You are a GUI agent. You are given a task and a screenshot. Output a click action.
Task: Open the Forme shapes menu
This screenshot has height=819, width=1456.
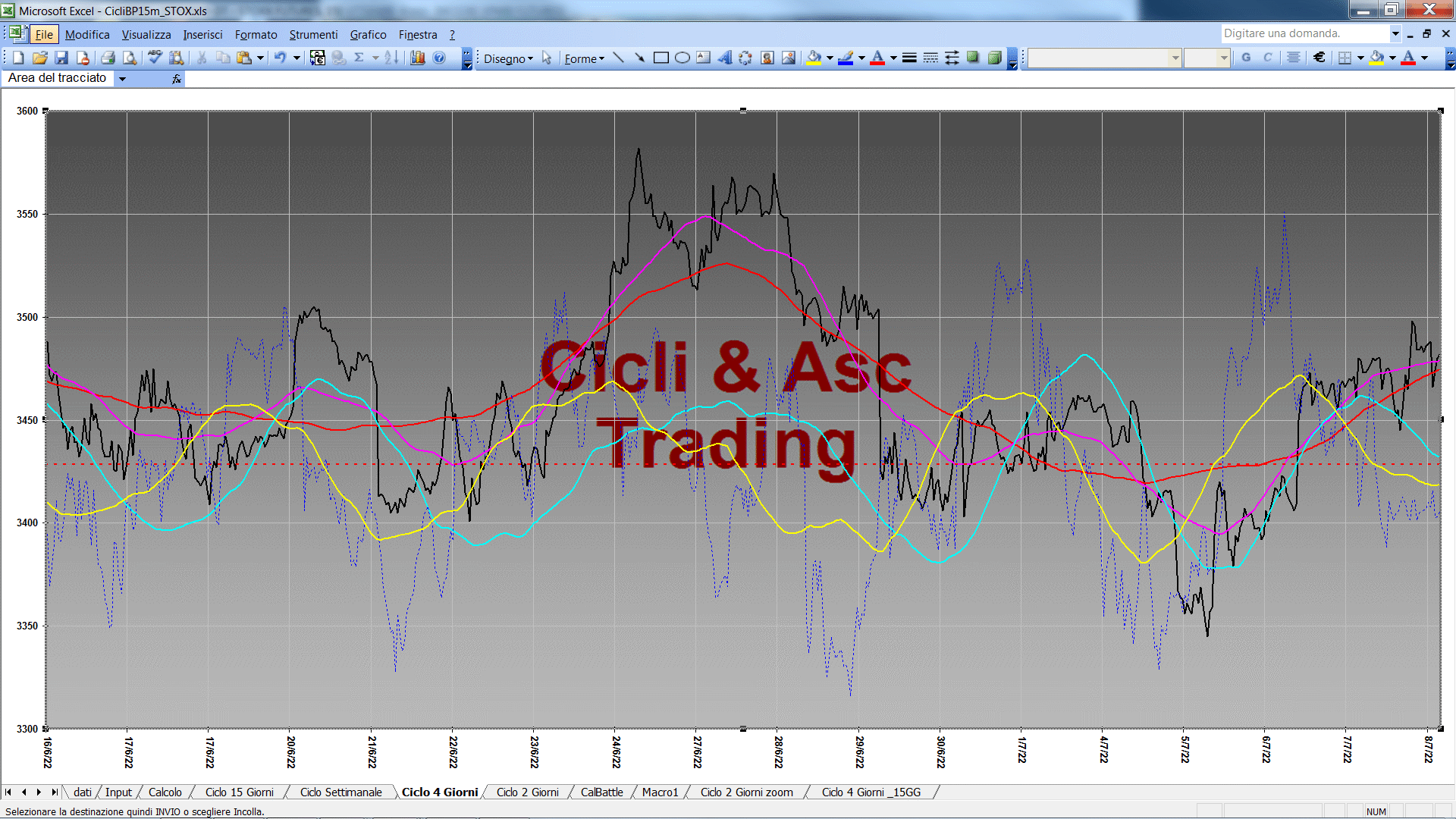click(x=585, y=58)
